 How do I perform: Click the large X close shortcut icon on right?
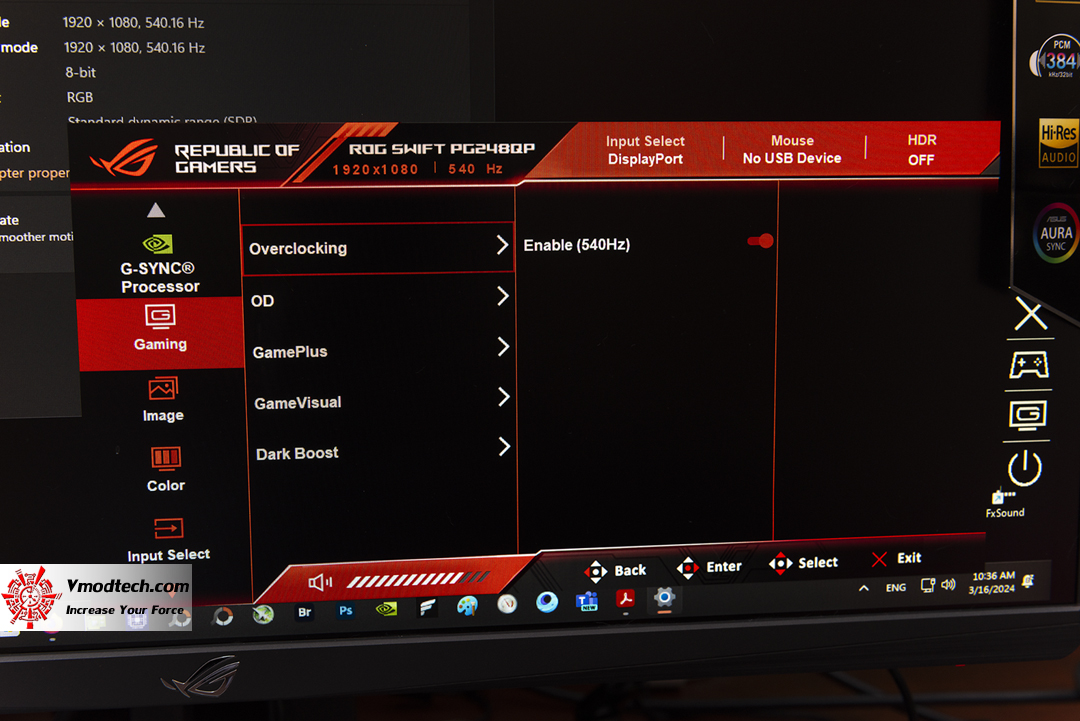(1030, 315)
